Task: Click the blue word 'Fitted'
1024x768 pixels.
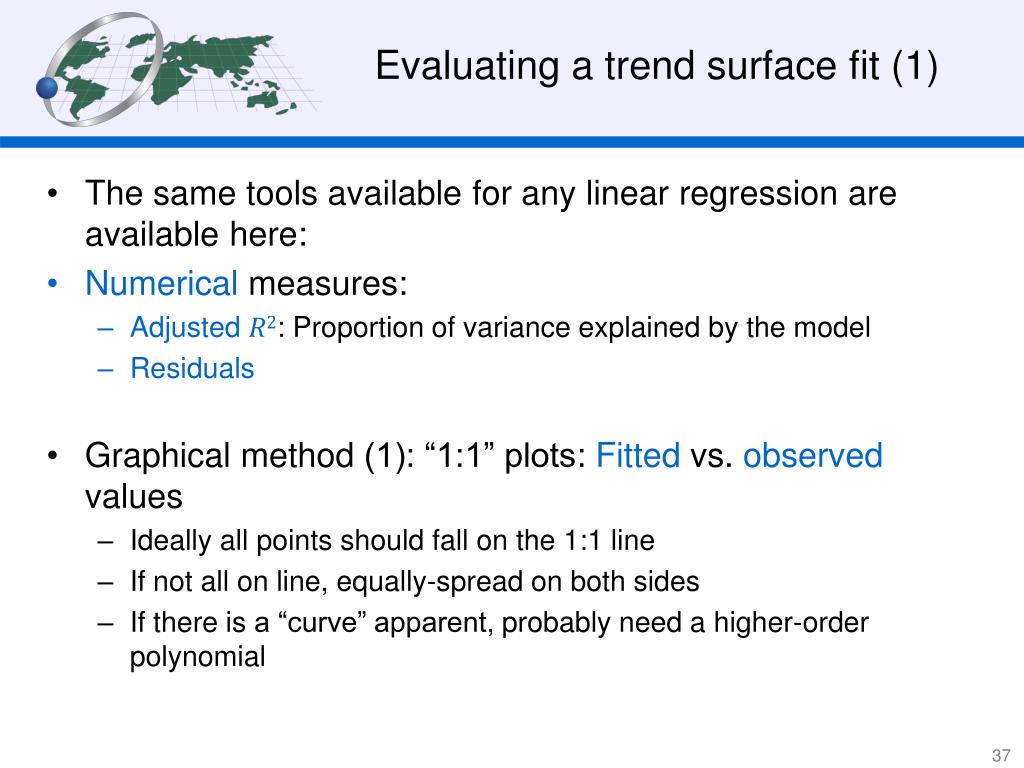Action: [x=637, y=455]
